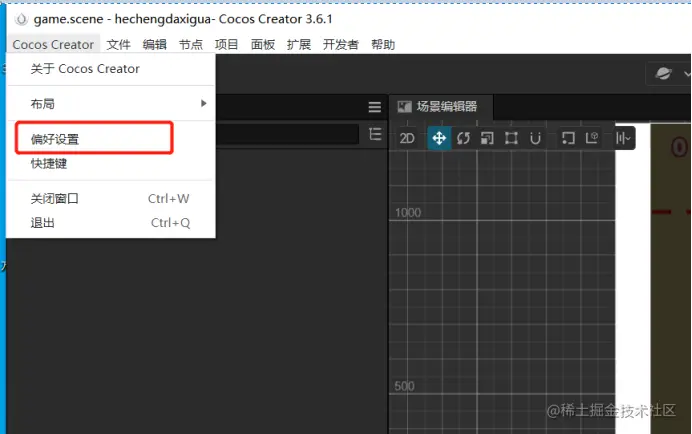This screenshot has width=692, height=434.
Task: Open 偏好设置 from the menu
Action: (111, 139)
